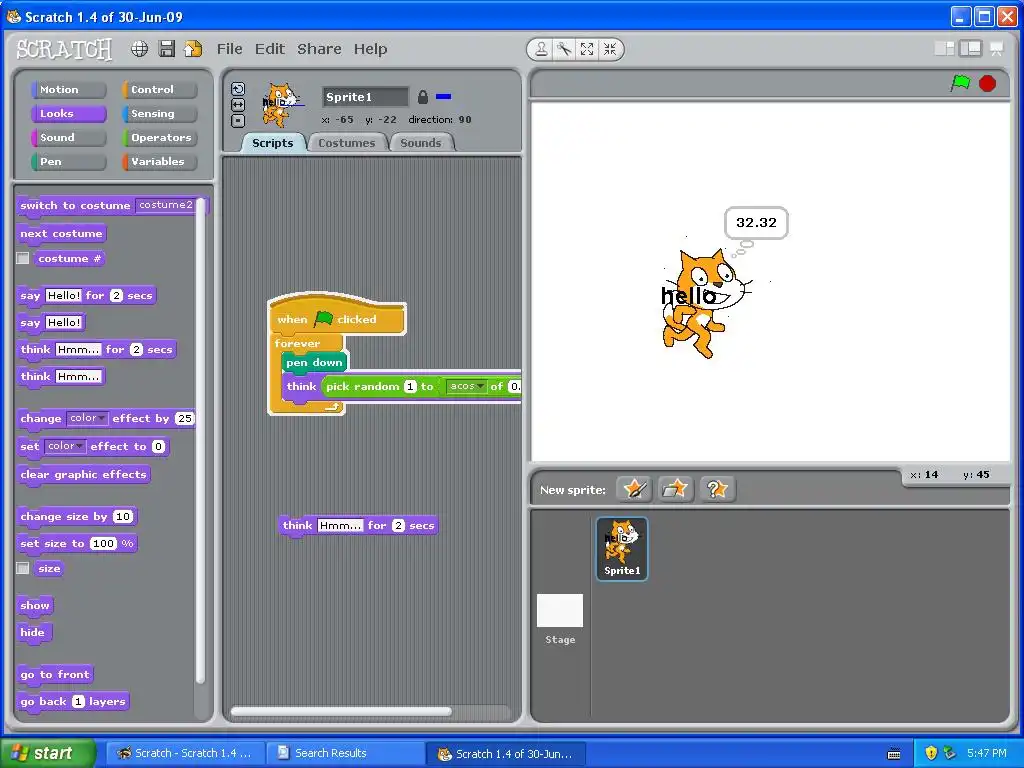Click the globe language selector icon
1024x768 pixels.
tap(139, 49)
